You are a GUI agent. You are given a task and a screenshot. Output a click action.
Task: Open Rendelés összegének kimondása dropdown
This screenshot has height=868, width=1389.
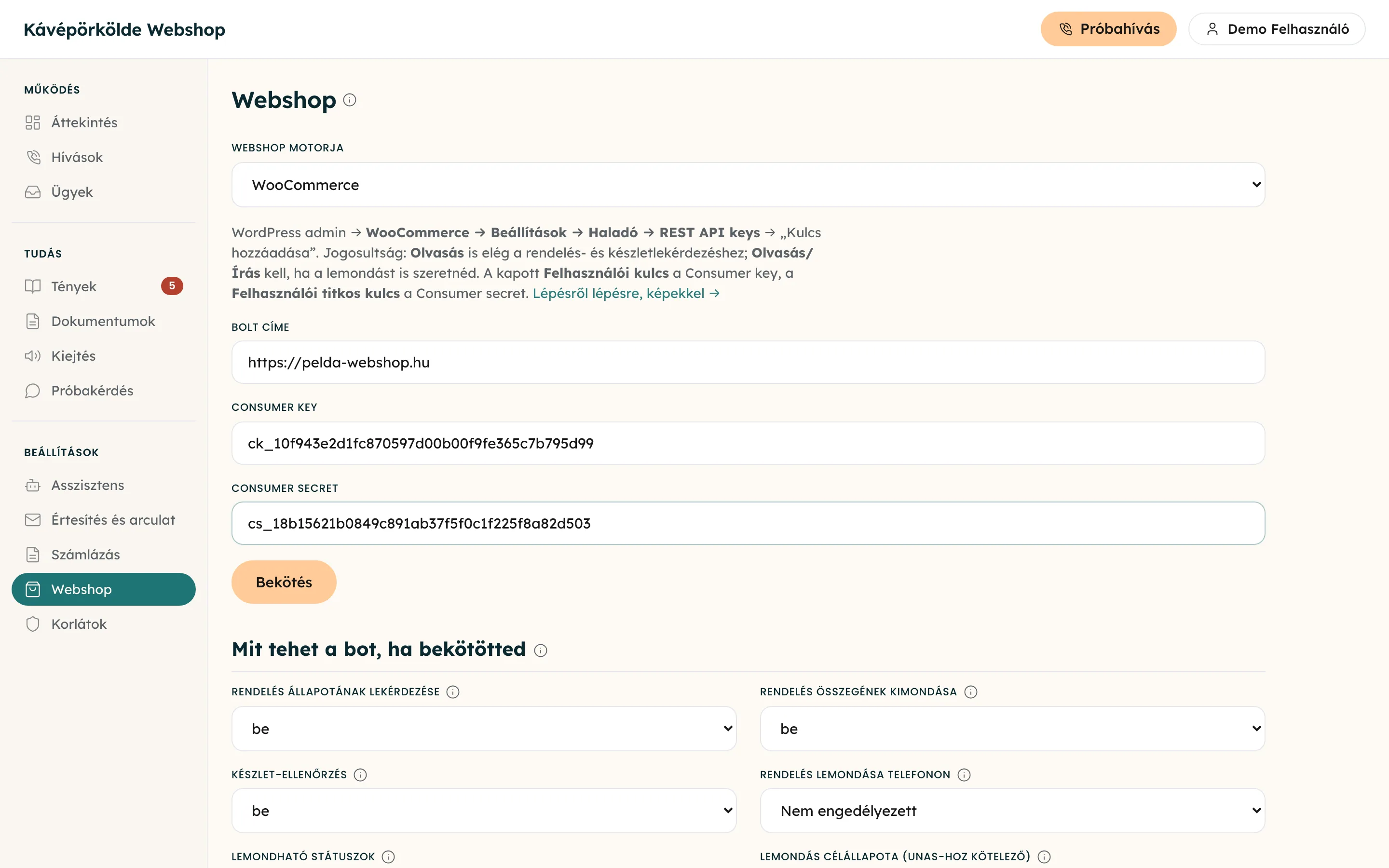tap(1012, 729)
